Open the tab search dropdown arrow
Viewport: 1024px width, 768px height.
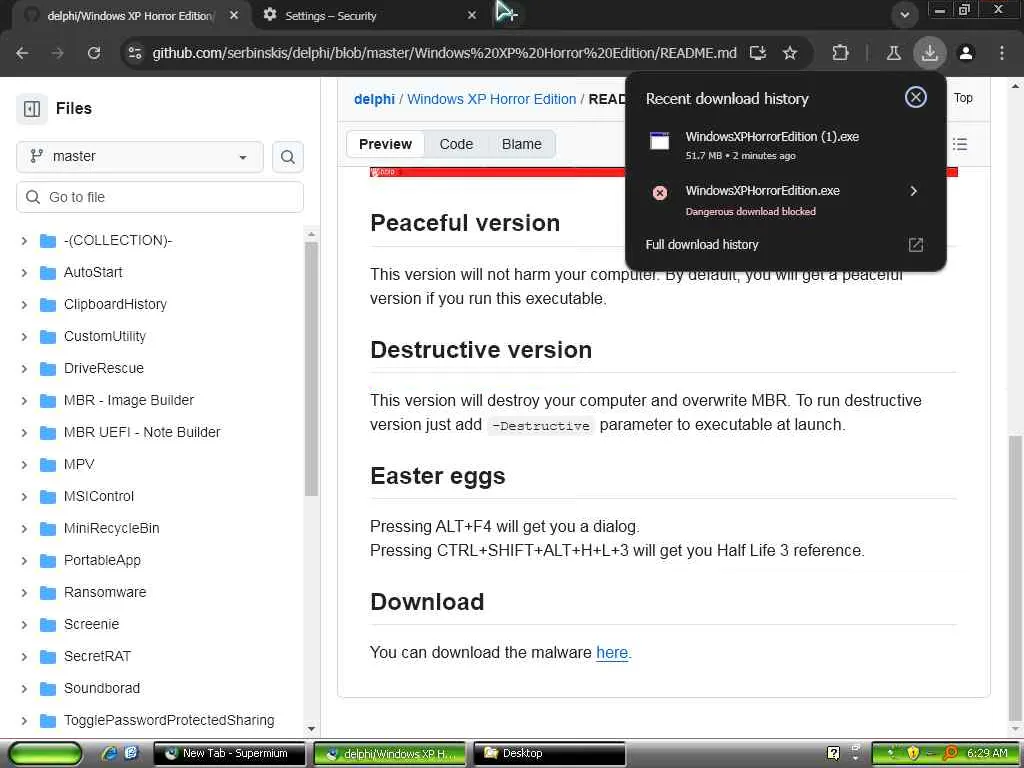coord(904,14)
